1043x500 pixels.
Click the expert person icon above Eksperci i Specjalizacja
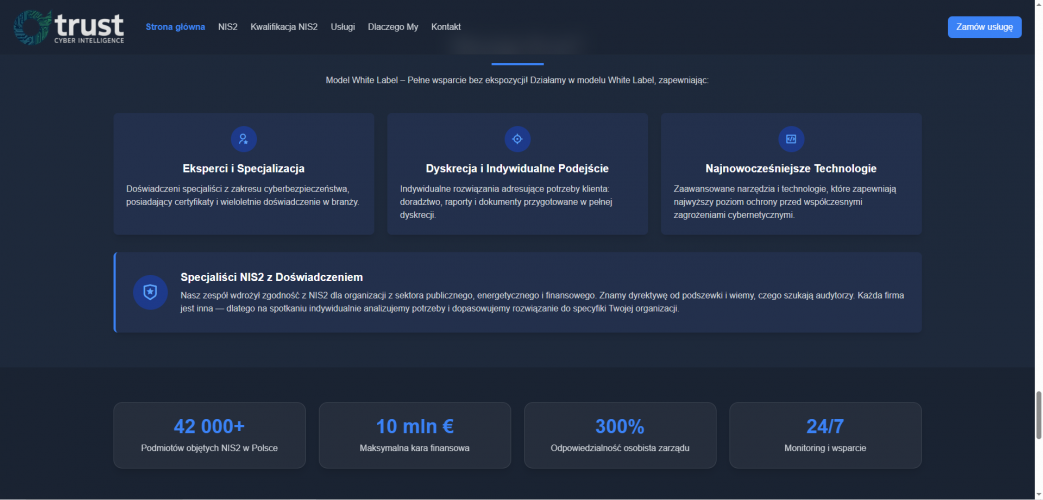click(x=243, y=139)
